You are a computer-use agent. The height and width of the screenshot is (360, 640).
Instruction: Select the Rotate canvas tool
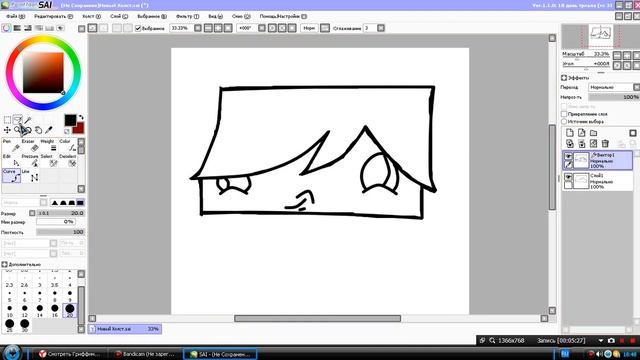tap(28, 130)
